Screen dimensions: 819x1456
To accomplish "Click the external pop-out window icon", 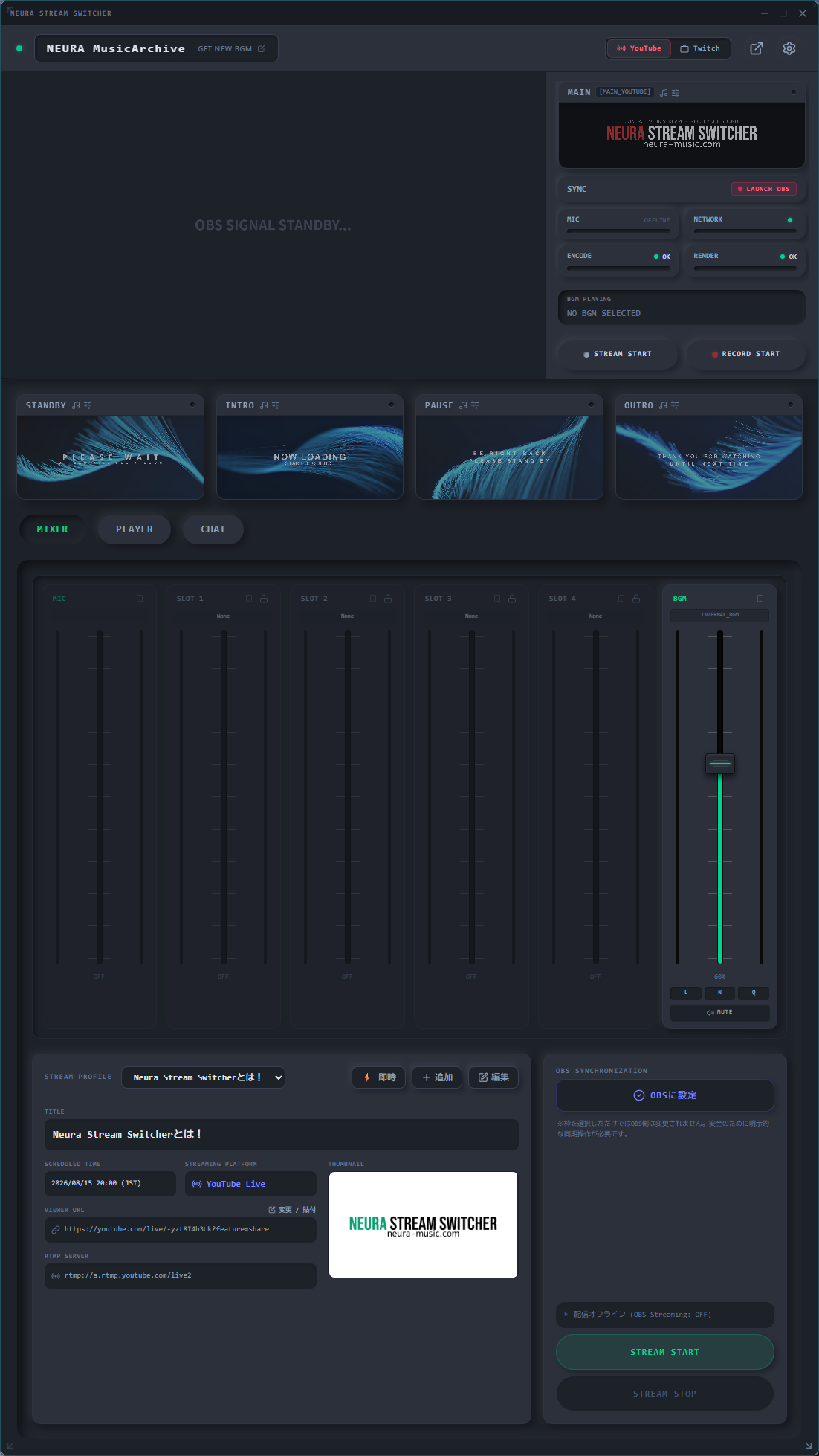I will [757, 48].
